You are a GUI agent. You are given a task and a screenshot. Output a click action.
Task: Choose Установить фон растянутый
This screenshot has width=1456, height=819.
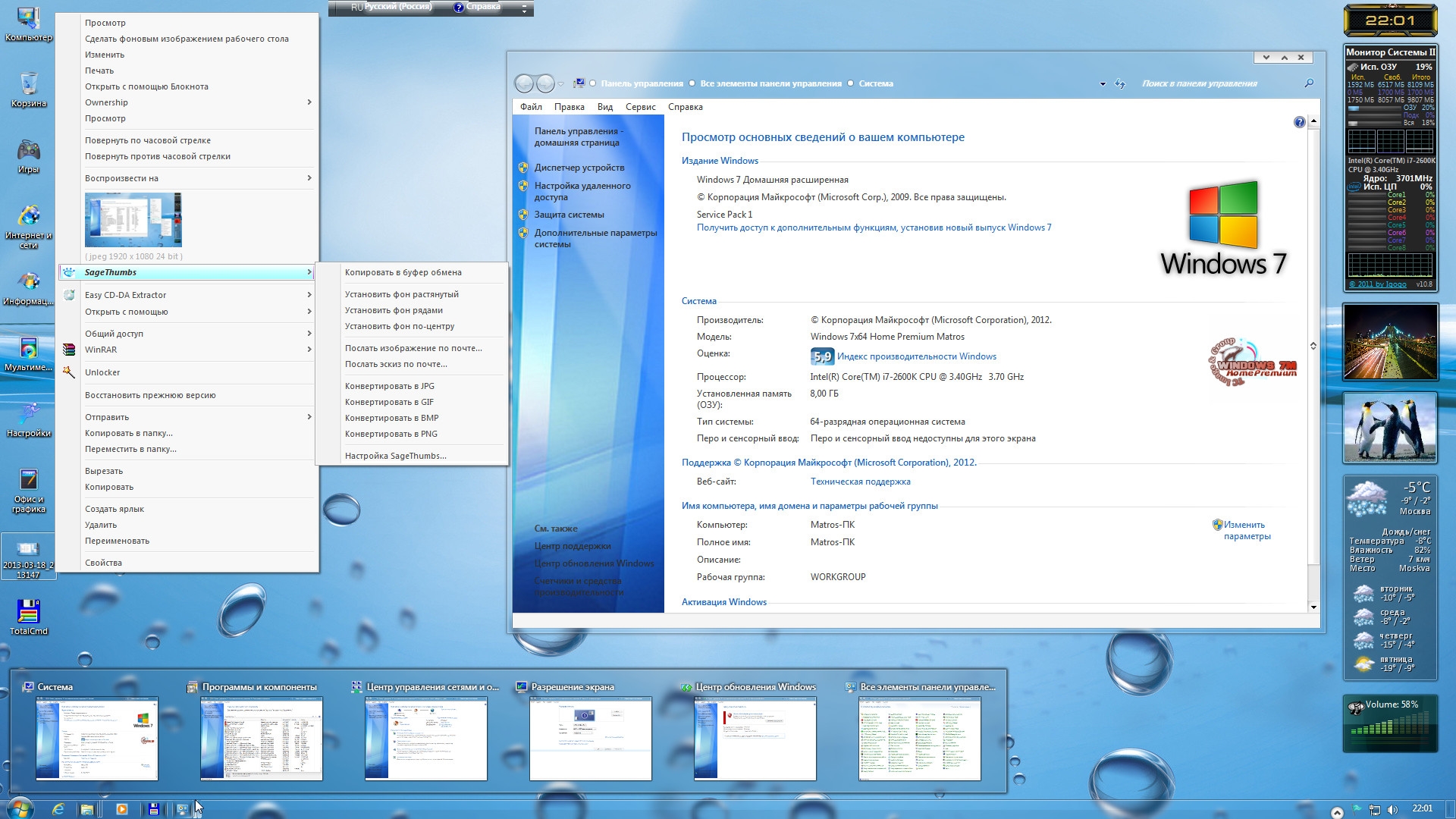[x=412, y=294]
